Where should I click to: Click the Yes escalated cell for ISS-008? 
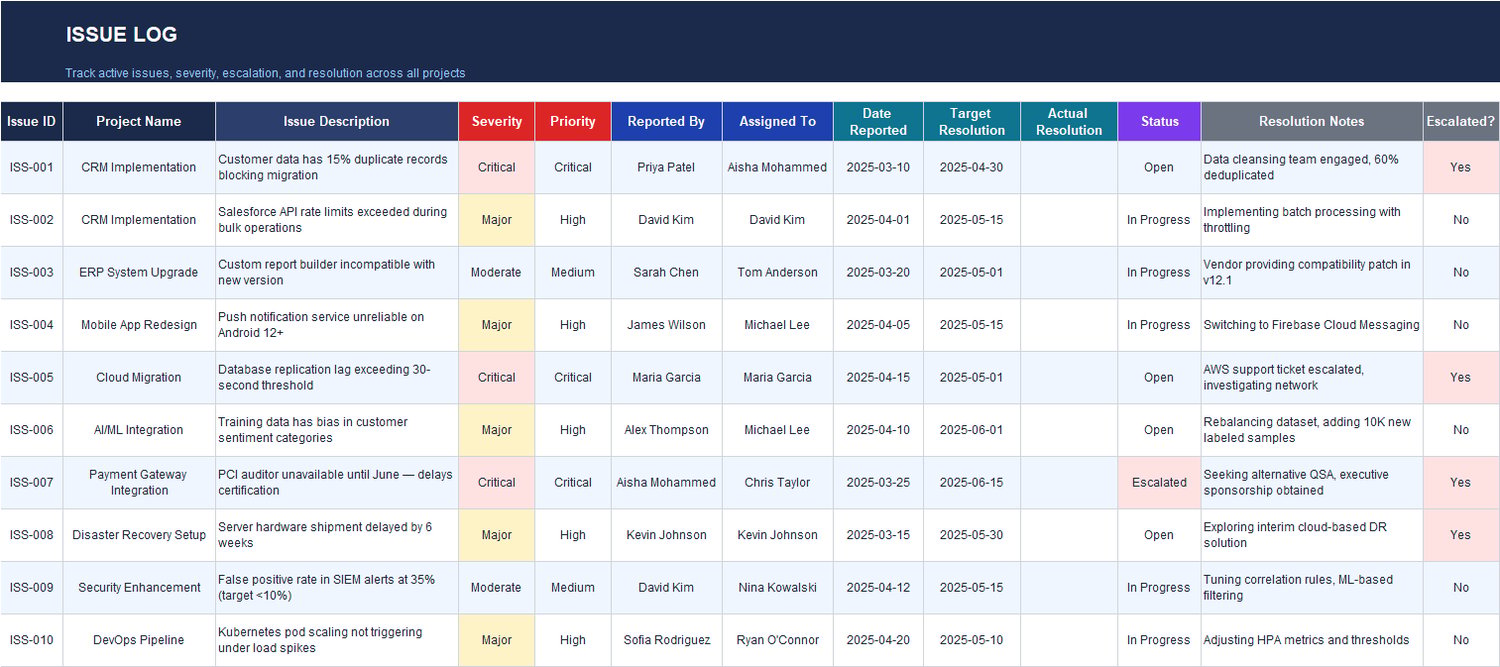tap(1461, 535)
